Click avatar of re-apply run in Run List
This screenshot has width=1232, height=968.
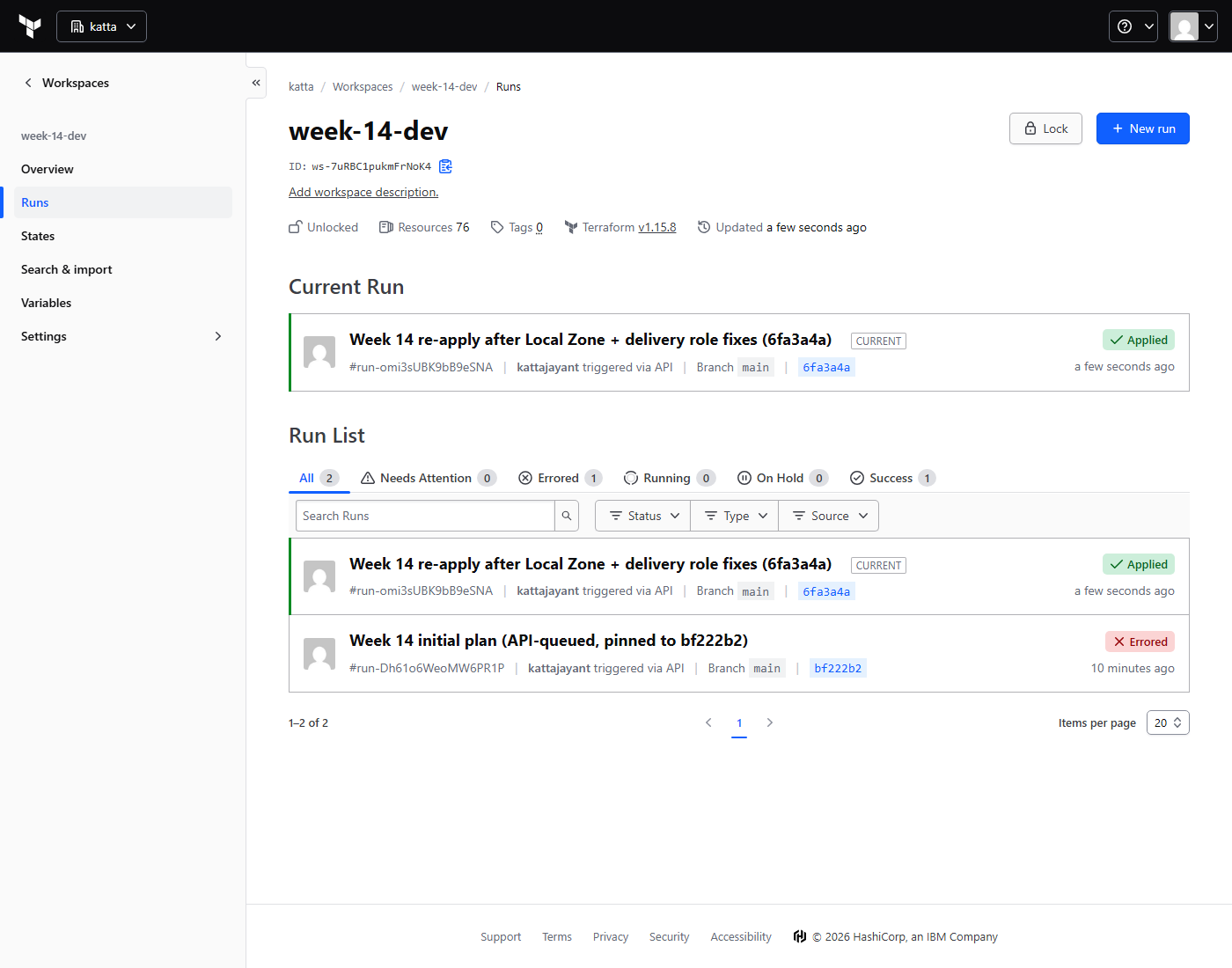[319, 576]
